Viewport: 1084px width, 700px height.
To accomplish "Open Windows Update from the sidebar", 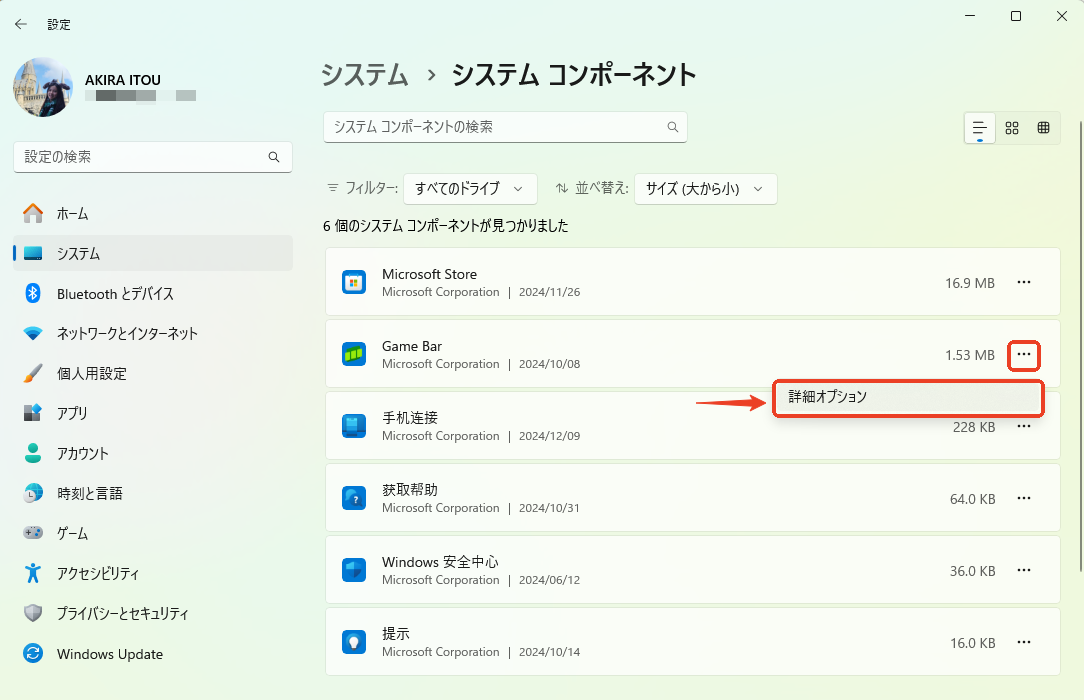I will 111,654.
